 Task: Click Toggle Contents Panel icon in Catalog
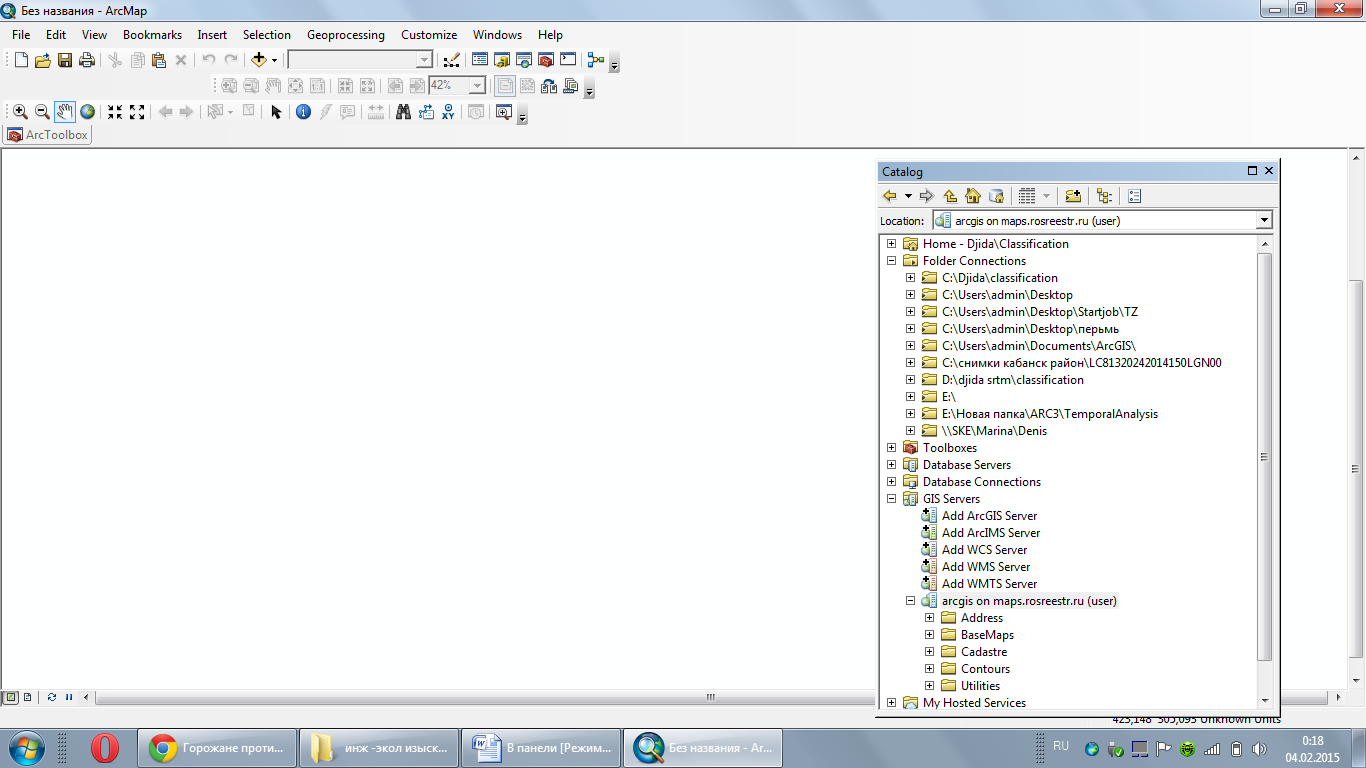[1104, 196]
